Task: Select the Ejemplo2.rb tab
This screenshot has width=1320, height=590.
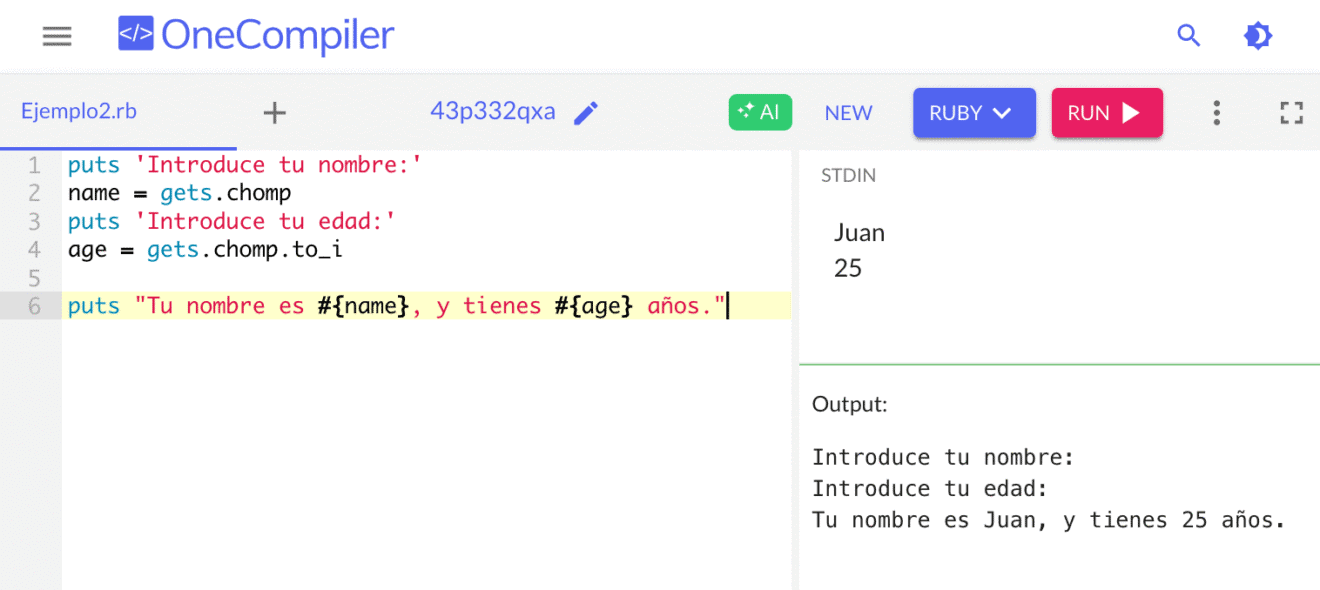Action: (x=78, y=112)
